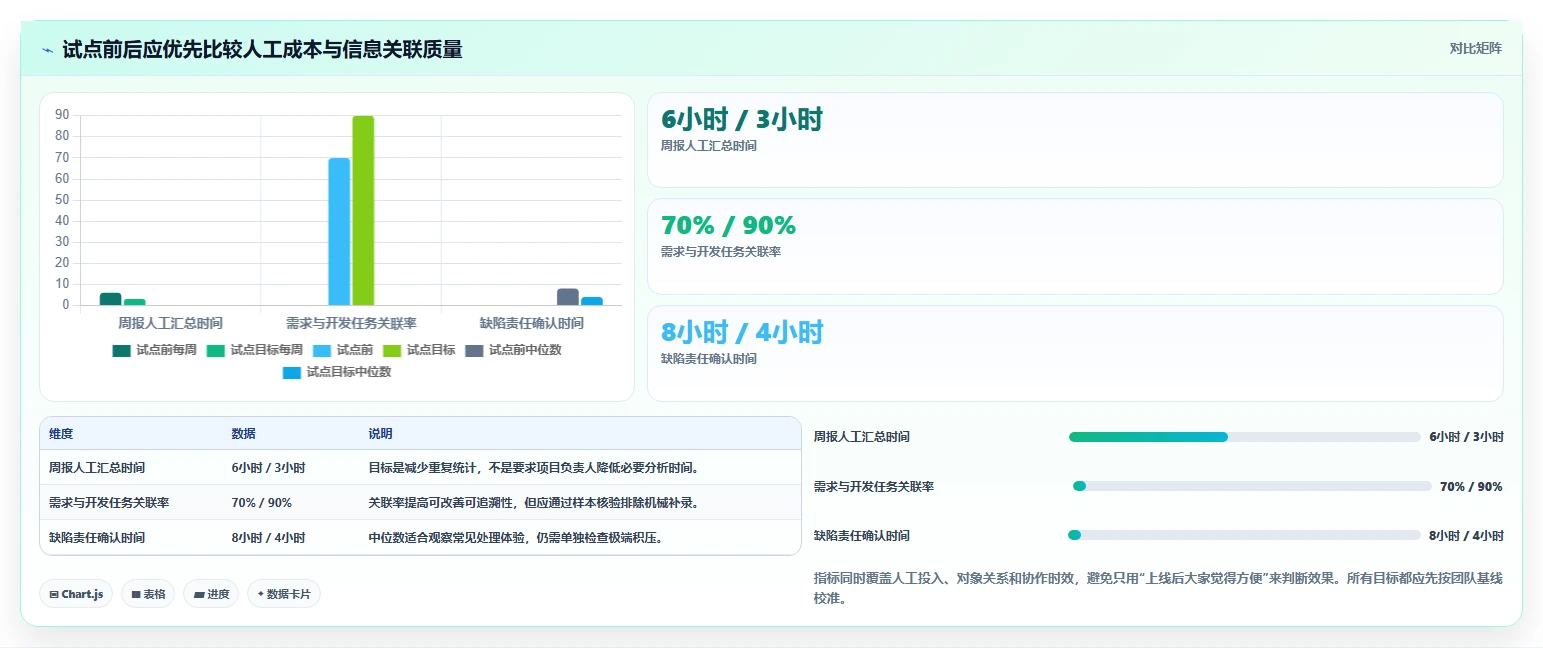
Task: Open the 6小时 / 3小时 stat card
Action: tap(1075, 140)
